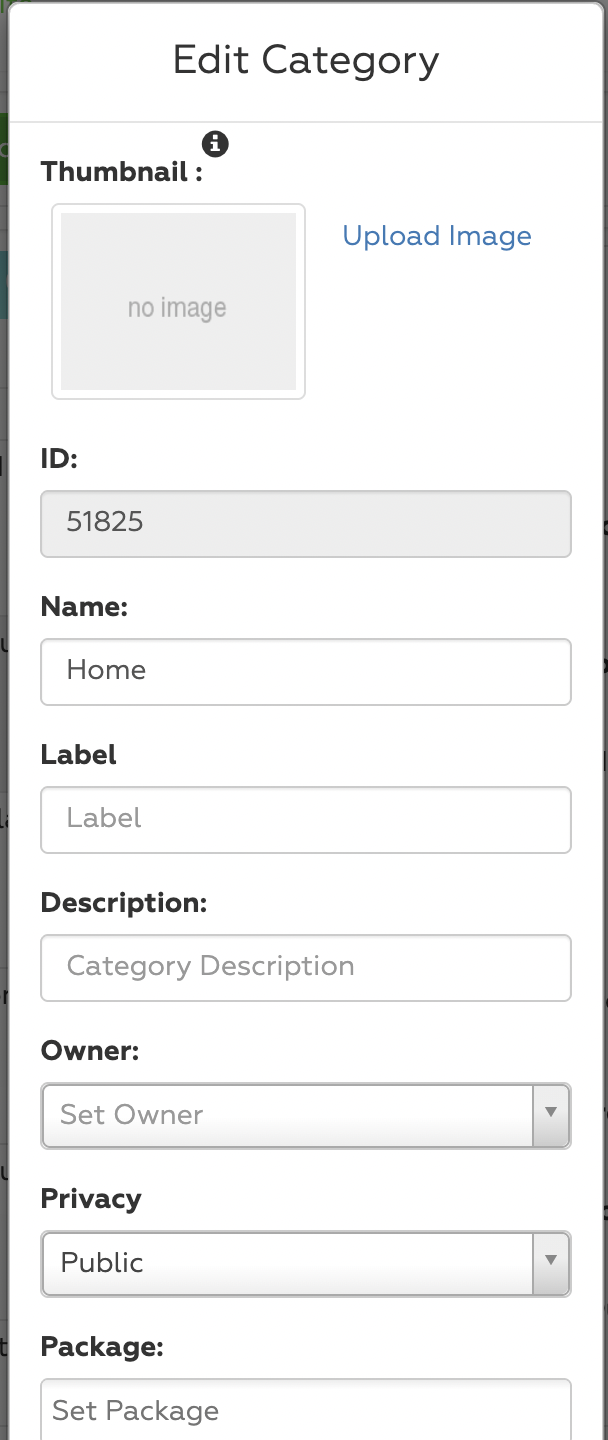Click the Edit Category dialog title

[305, 60]
